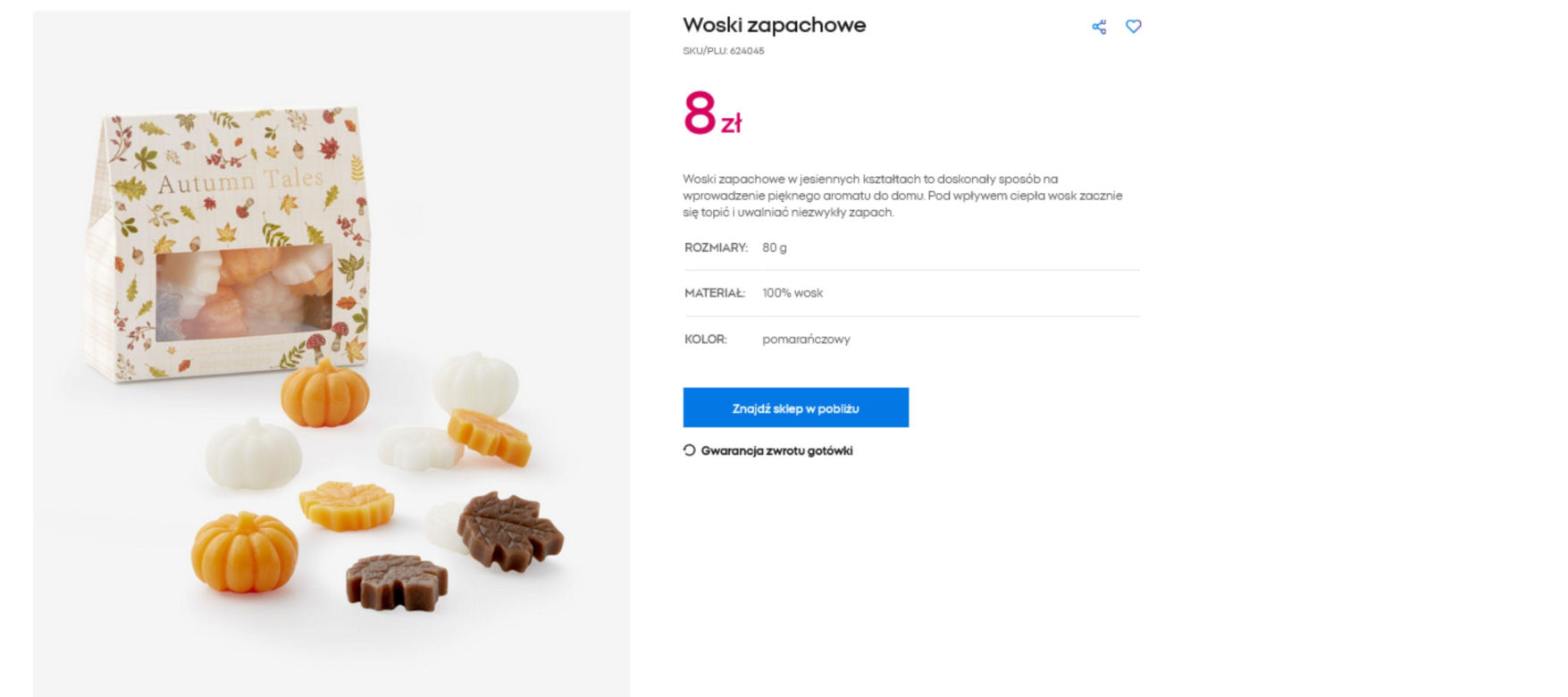Click the larger brown maple leaf wax
The width and height of the screenshot is (1568, 697).
click(510, 531)
